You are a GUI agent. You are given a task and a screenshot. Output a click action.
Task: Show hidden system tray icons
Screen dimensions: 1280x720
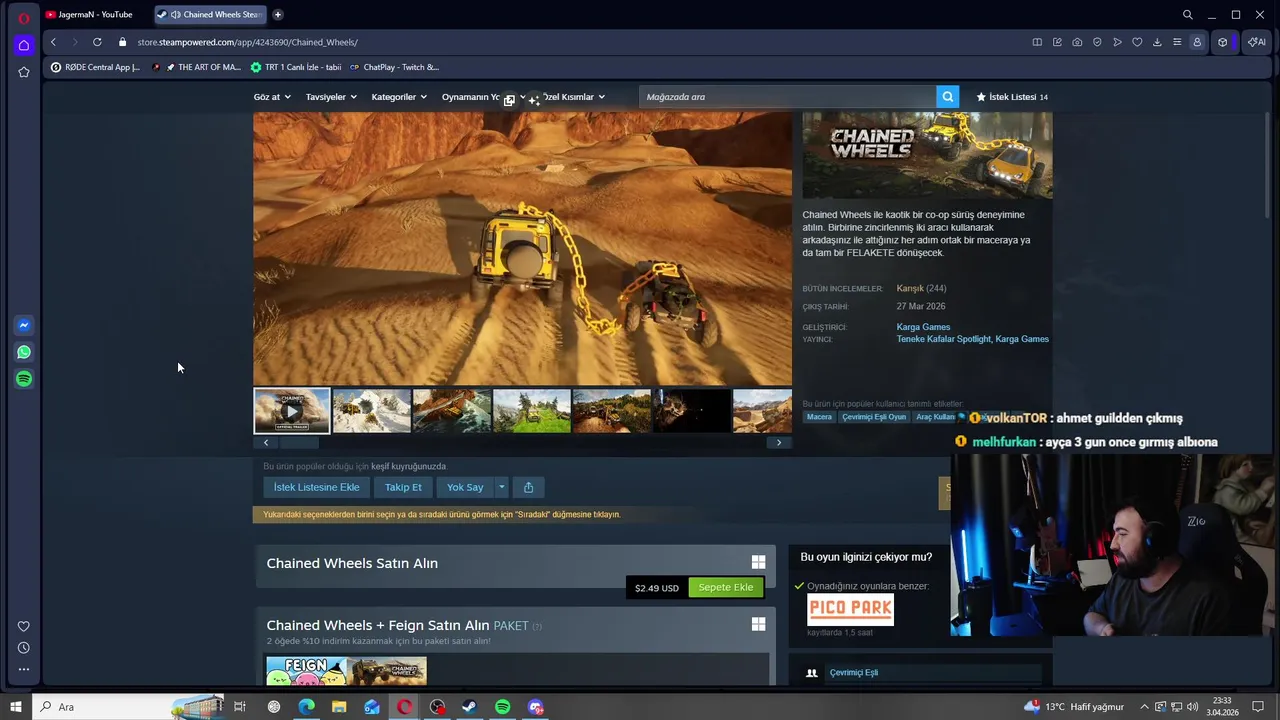(1144, 707)
